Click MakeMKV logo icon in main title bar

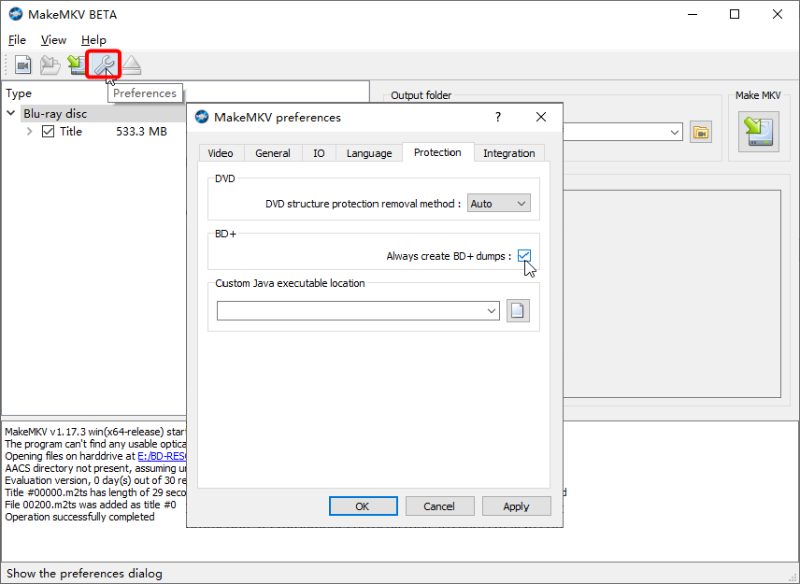pos(16,14)
